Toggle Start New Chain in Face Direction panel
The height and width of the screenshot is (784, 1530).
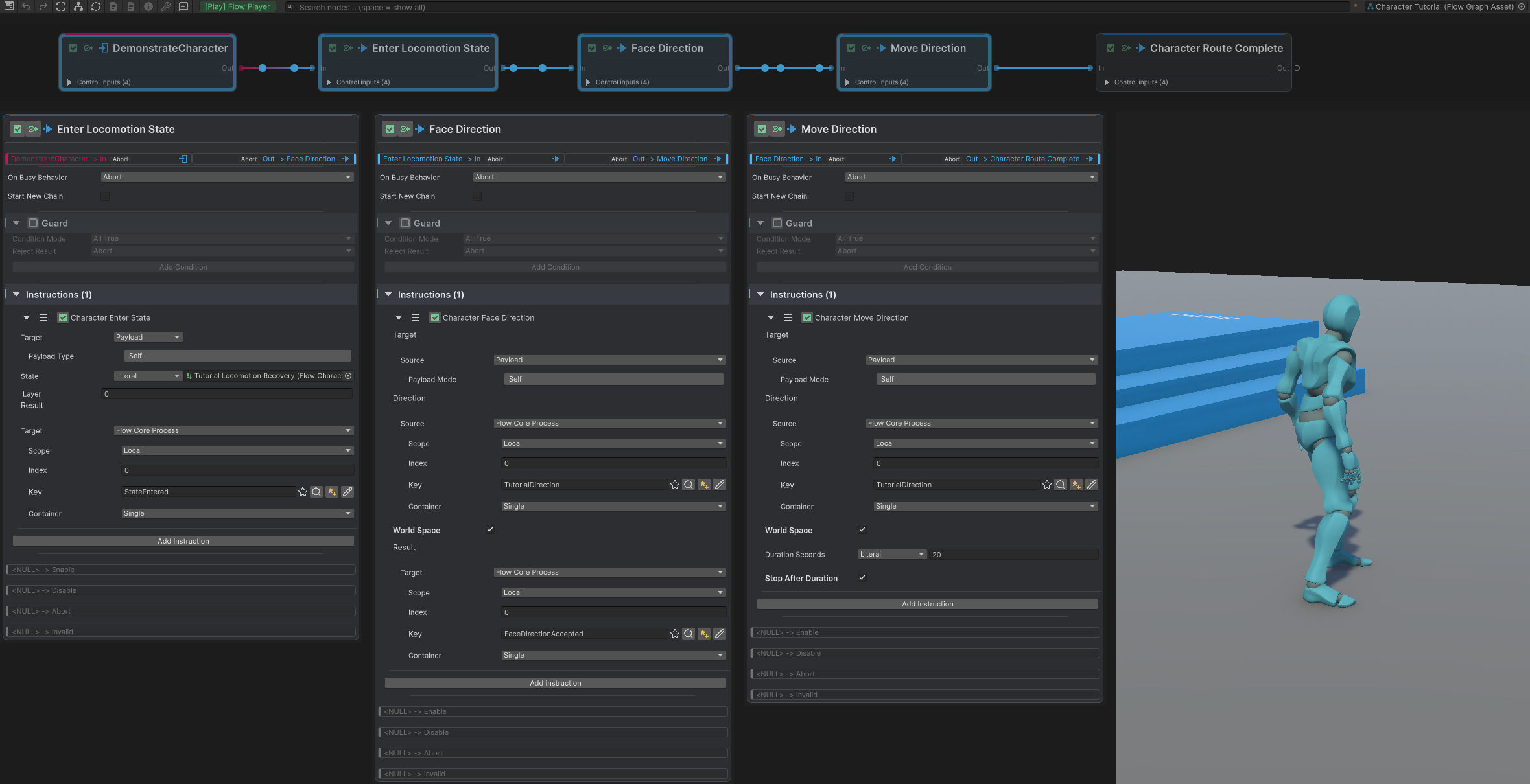(477, 196)
